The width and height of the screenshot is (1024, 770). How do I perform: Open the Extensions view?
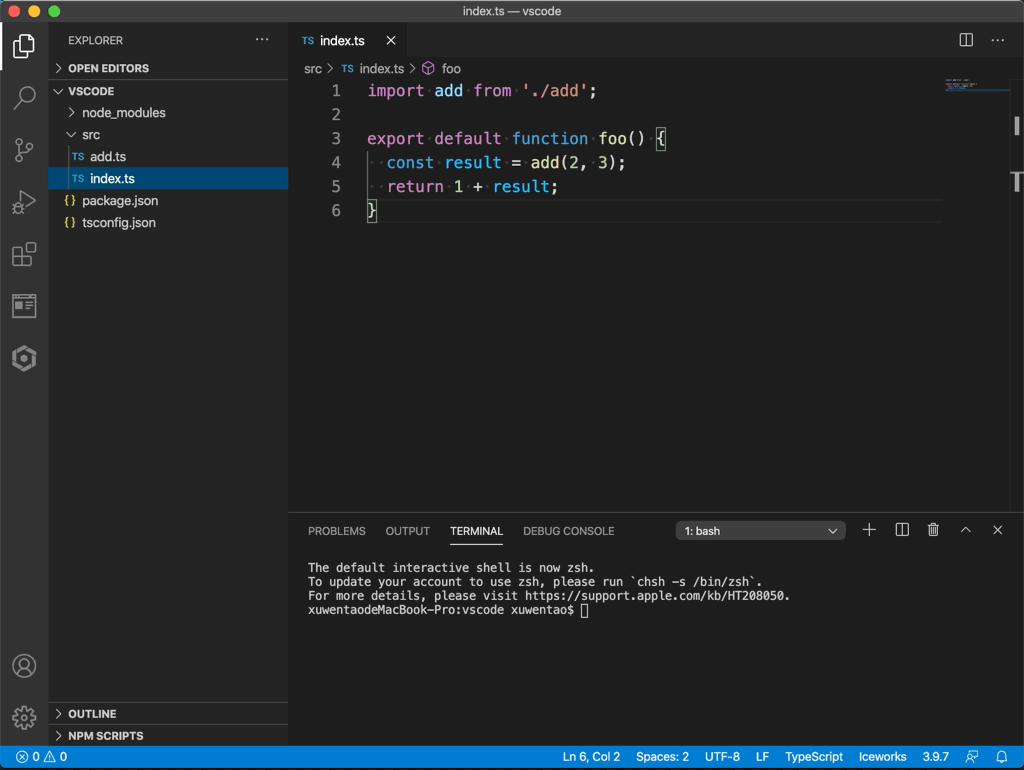tap(24, 255)
